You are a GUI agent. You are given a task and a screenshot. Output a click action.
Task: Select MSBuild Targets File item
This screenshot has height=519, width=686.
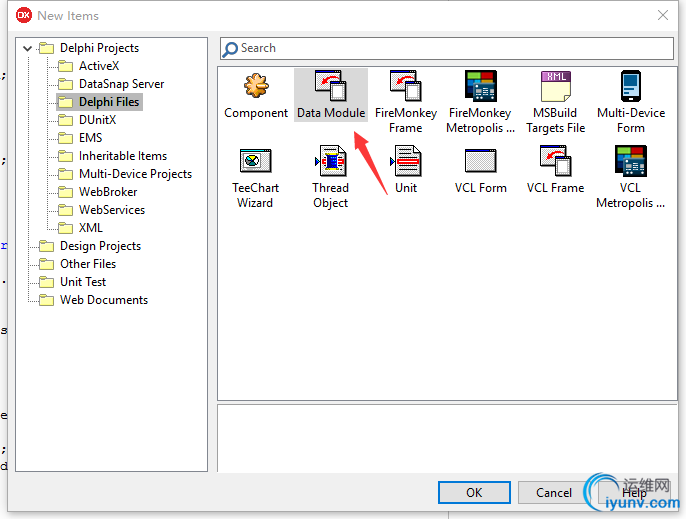(x=555, y=102)
